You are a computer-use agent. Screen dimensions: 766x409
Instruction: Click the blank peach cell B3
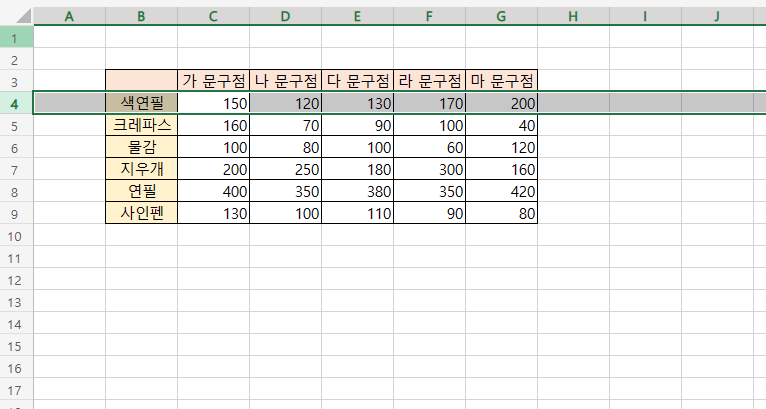tap(141, 80)
